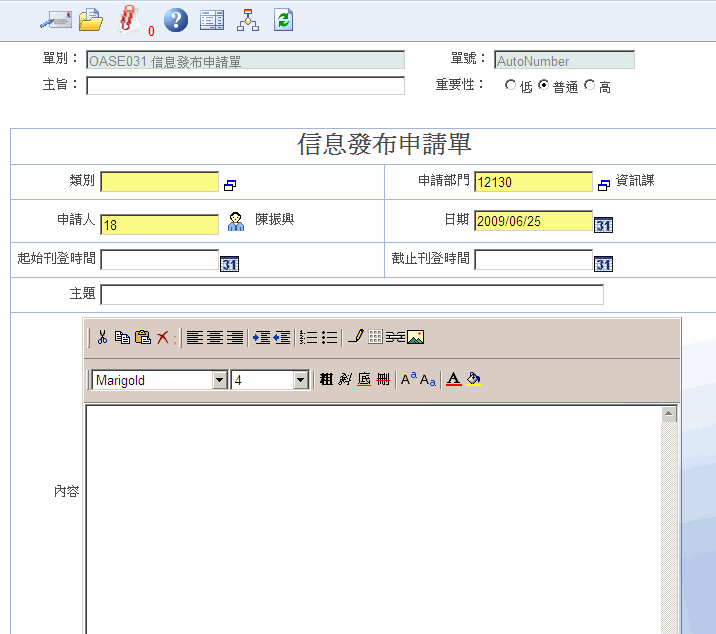Viewport: 716px width, 634px height.
Task: Open the blue question mark help
Action: pyautogui.click(x=175, y=19)
